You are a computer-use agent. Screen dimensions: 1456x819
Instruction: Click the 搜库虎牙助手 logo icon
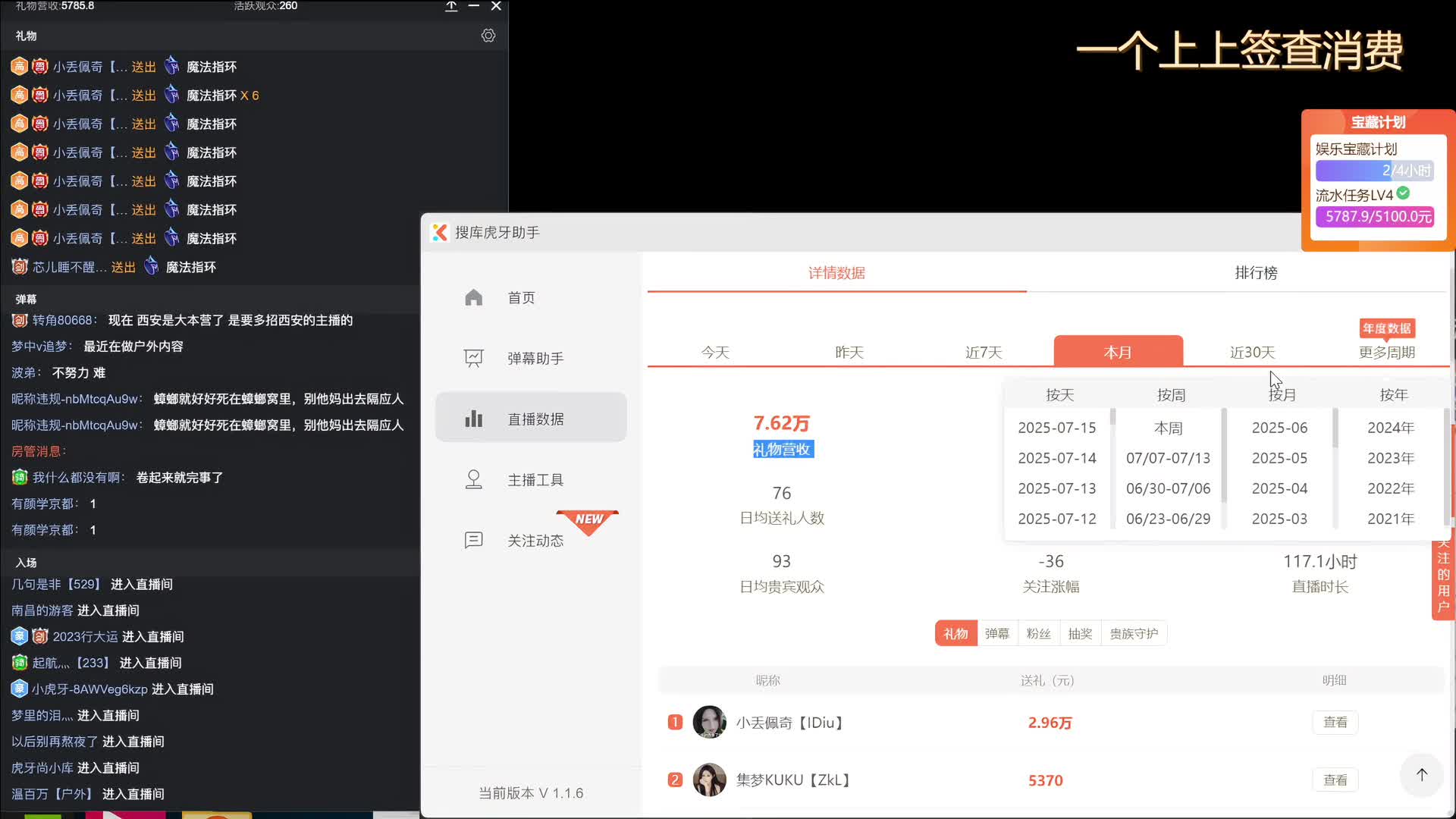(x=440, y=233)
